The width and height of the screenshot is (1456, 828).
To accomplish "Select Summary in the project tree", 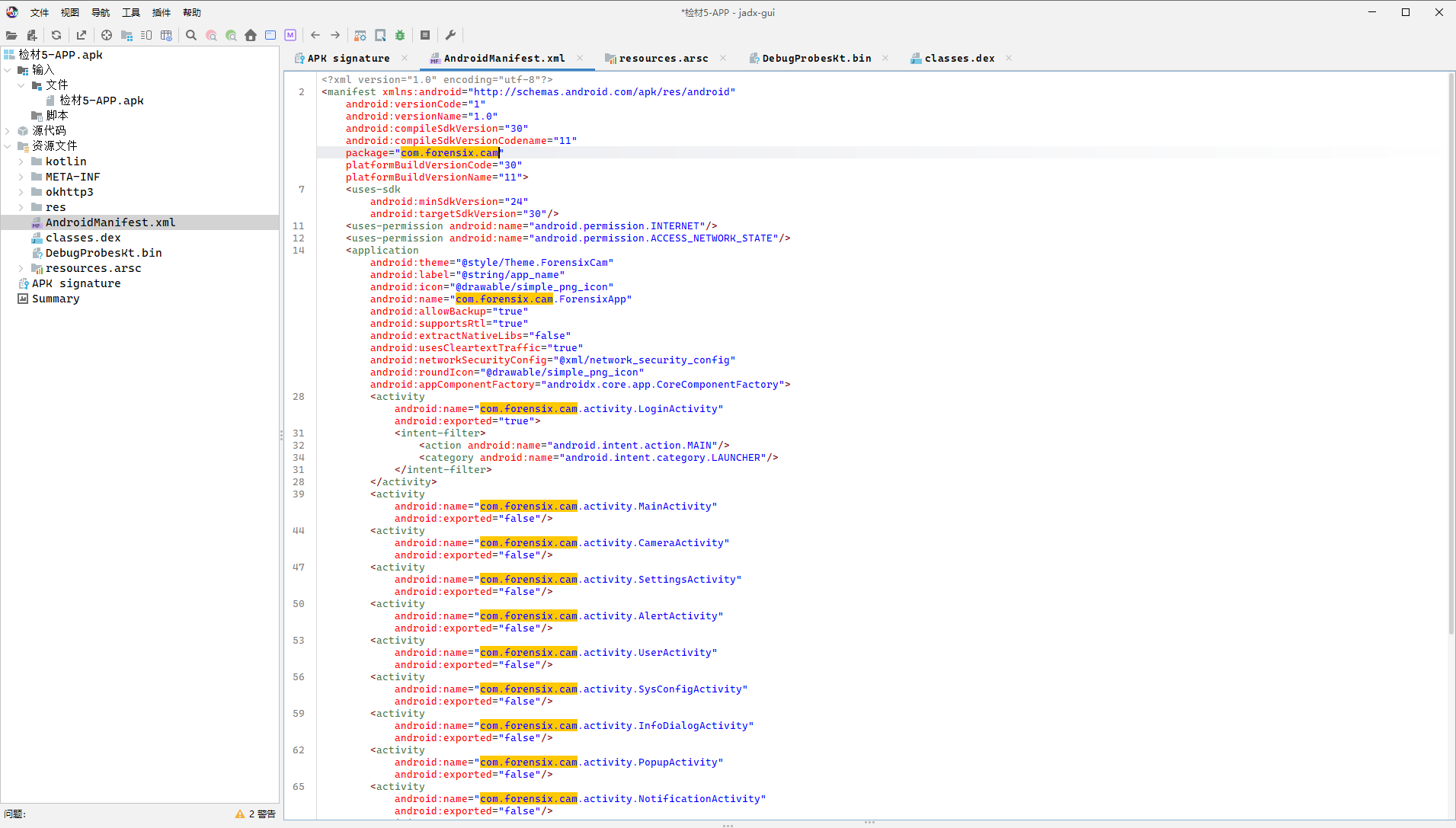I will (56, 299).
